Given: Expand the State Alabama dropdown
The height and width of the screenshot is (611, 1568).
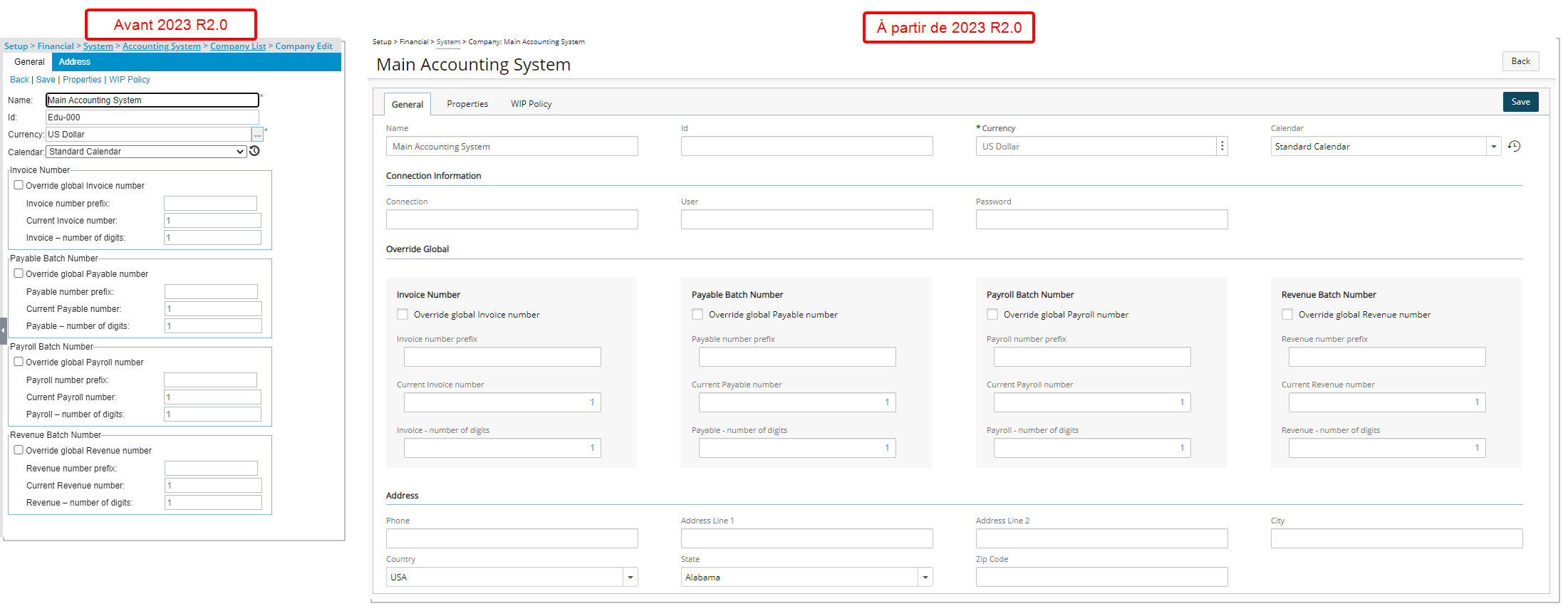Looking at the screenshot, I should [925, 577].
